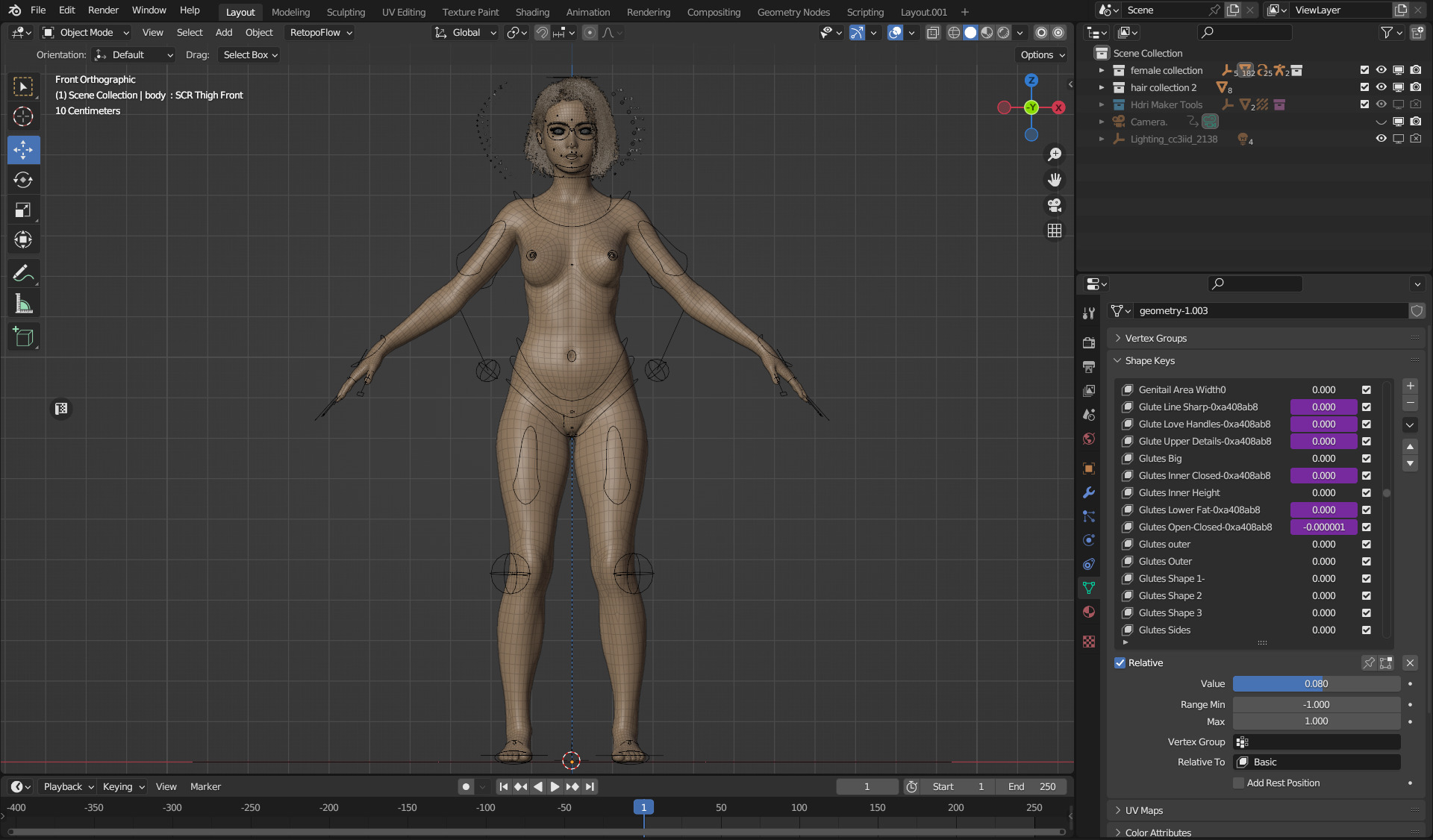Open the Material properties tab
1433x840 pixels.
tap(1089, 612)
